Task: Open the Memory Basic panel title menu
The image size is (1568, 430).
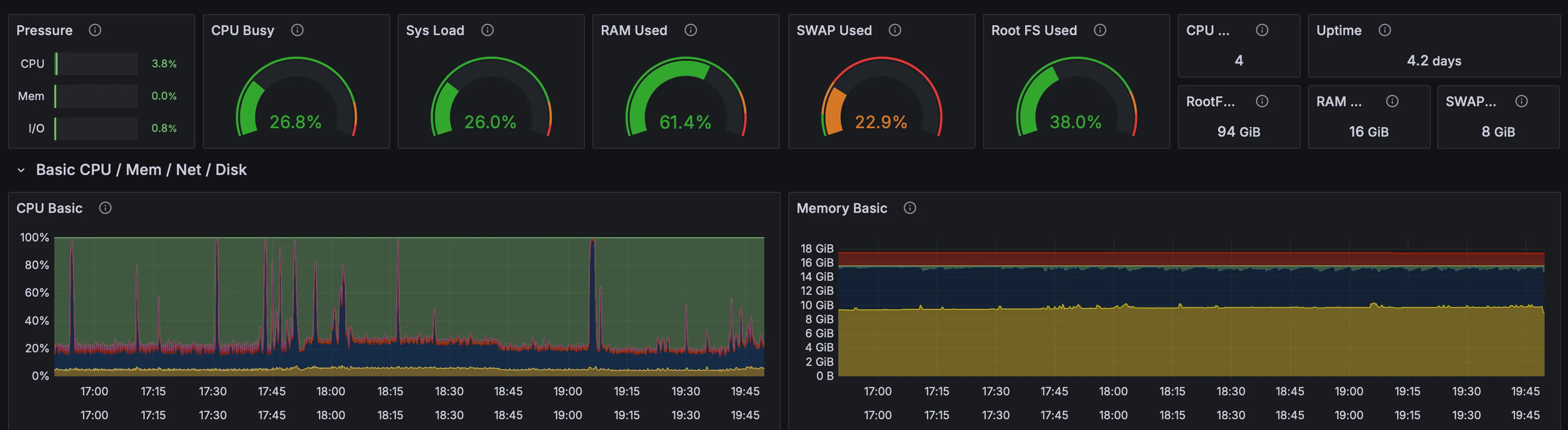Action: pyautogui.click(x=841, y=208)
